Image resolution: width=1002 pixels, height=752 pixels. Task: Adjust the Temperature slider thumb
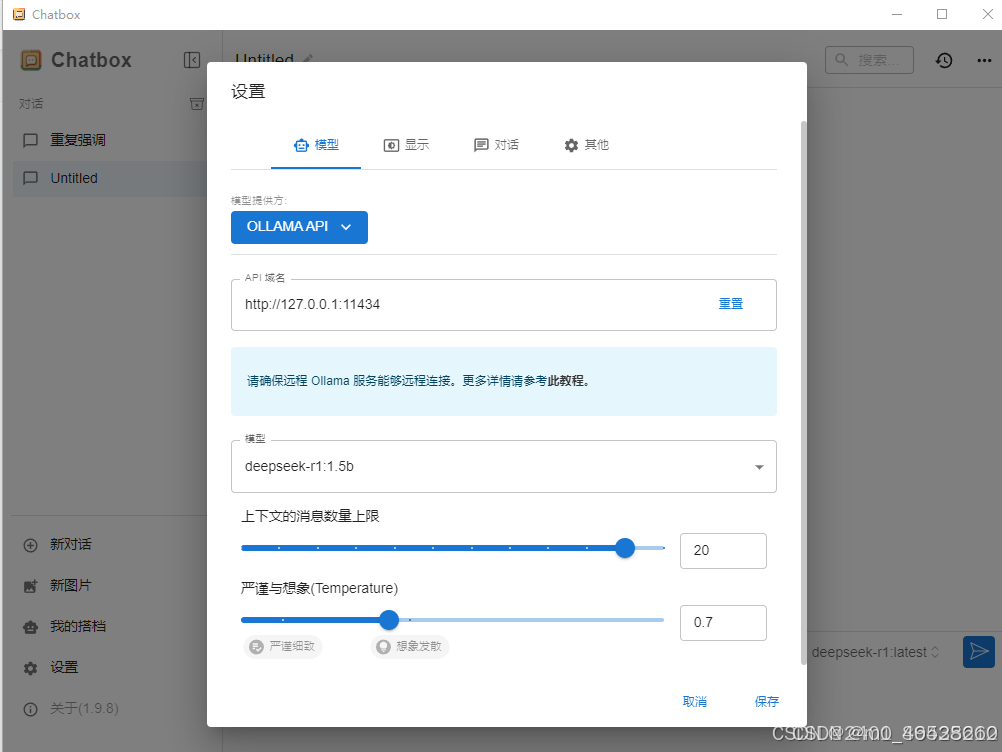(x=389, y=620)
